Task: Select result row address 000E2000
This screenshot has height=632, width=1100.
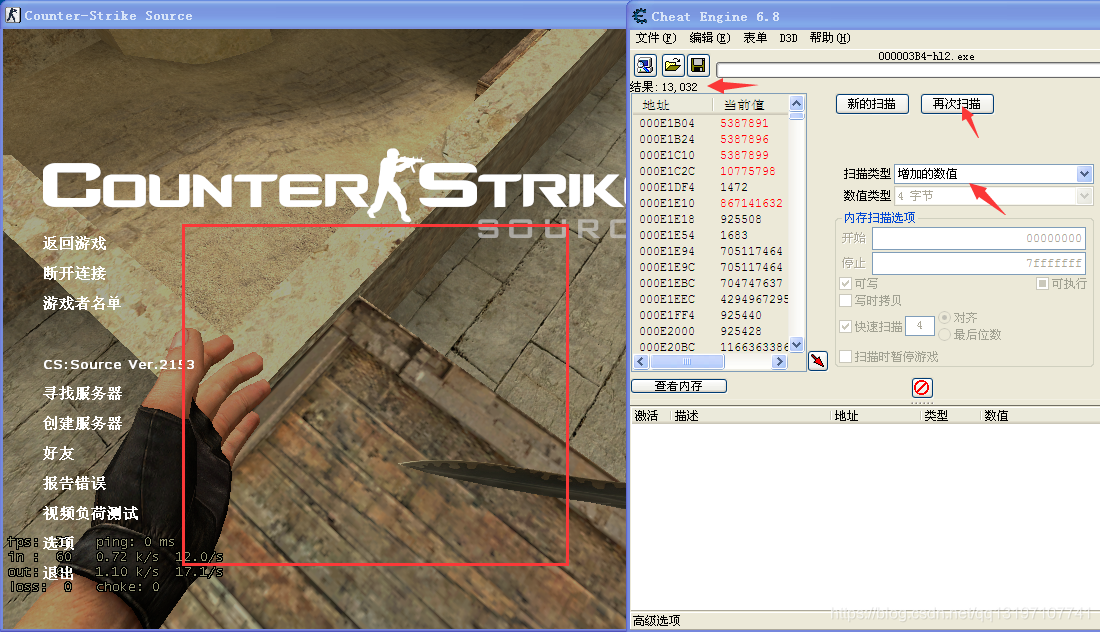Action: coord(711,331)
